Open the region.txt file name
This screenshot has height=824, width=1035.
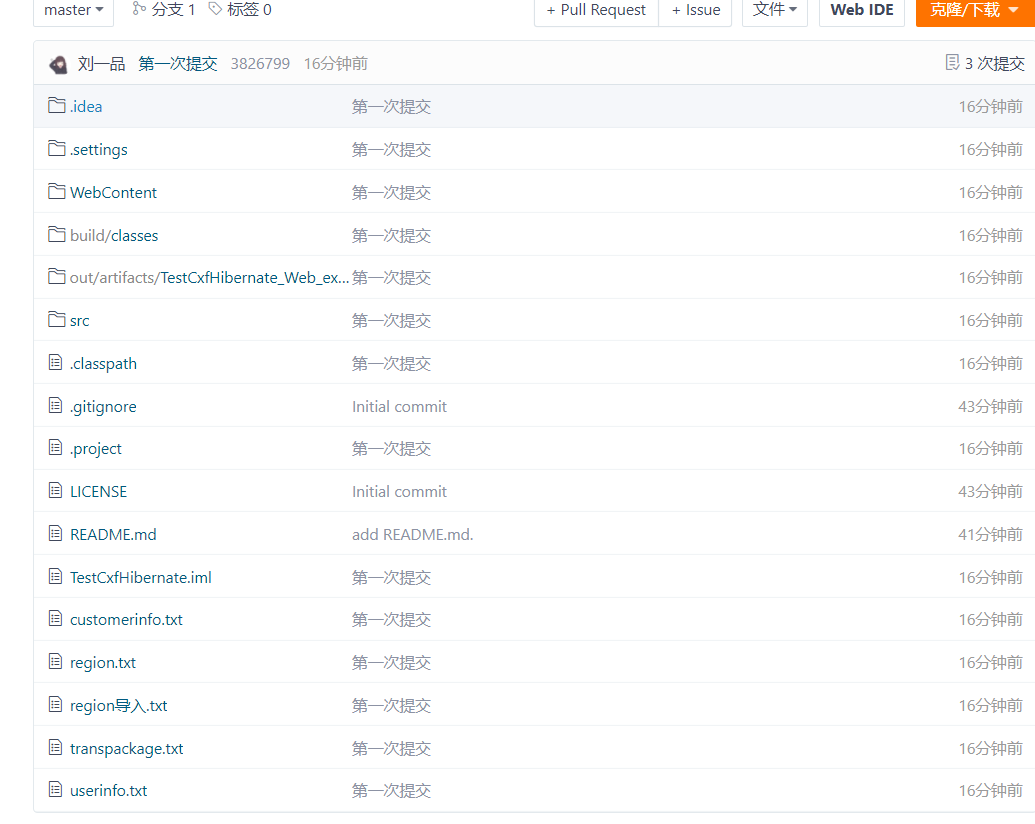[103, 663]
